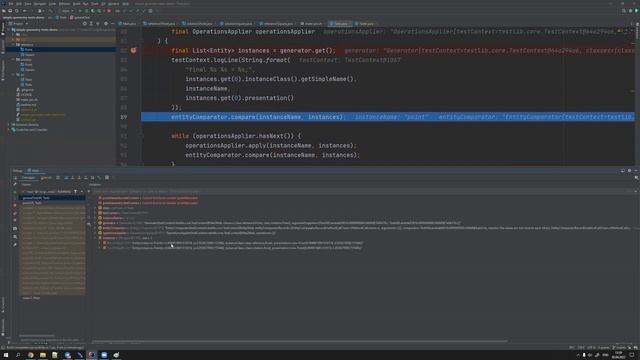Screen dimensions: 640x360
Task: Collapse the instances variable node
Action: coord(95,238)
